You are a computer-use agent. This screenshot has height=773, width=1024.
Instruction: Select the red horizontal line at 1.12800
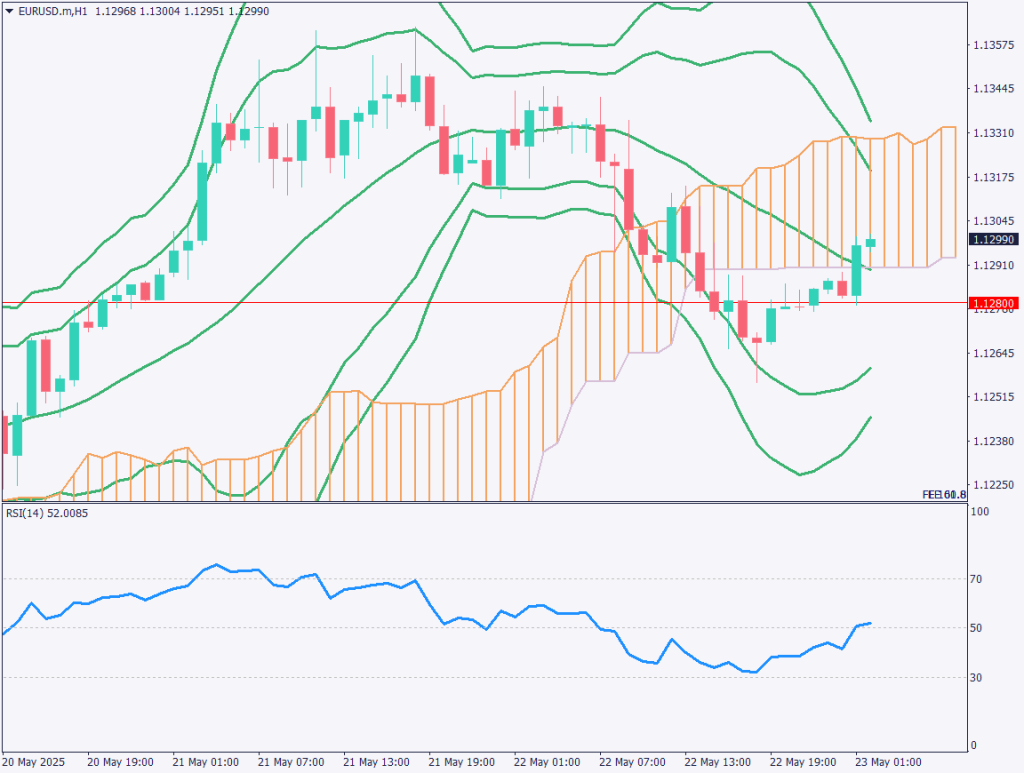point(400,302)
